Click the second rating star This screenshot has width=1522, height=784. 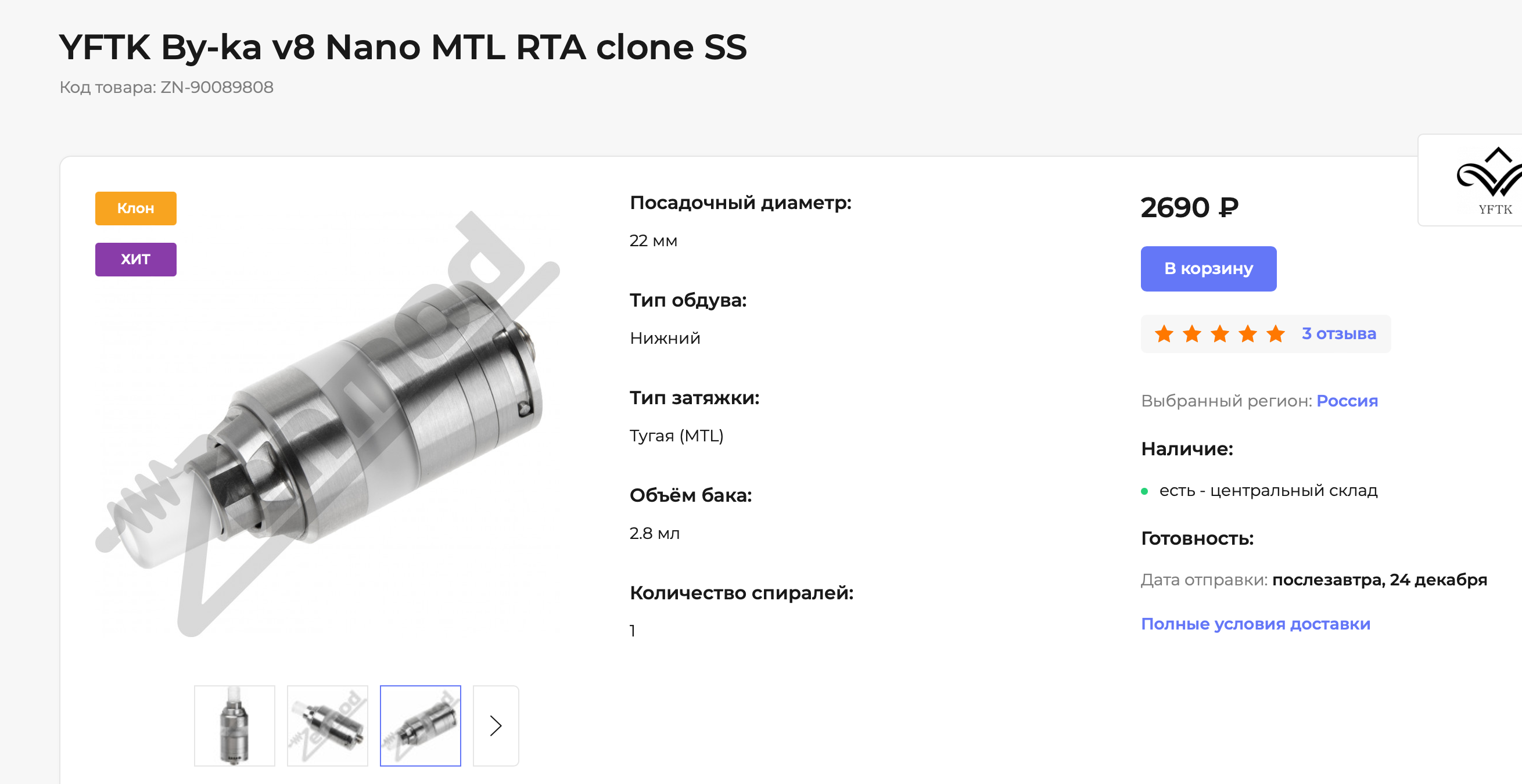(x=1192, y=334)
